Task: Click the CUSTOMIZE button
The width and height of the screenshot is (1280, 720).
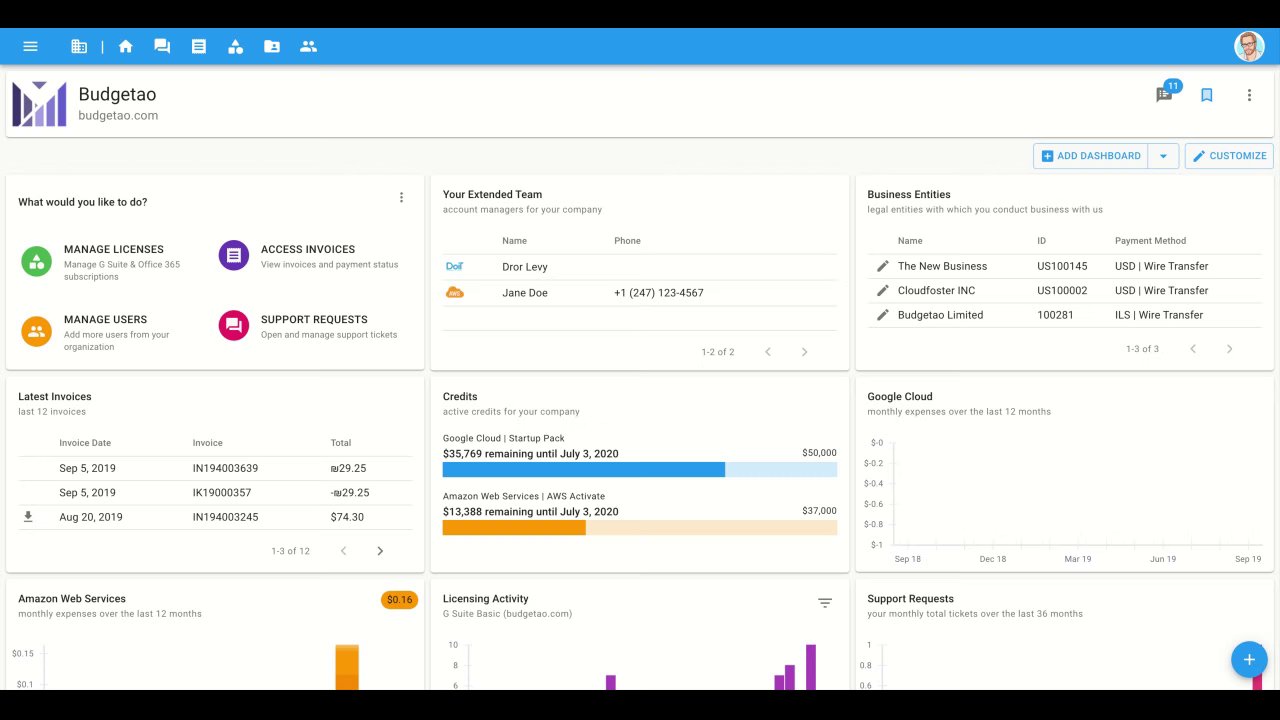Action: pos(1229,156)
